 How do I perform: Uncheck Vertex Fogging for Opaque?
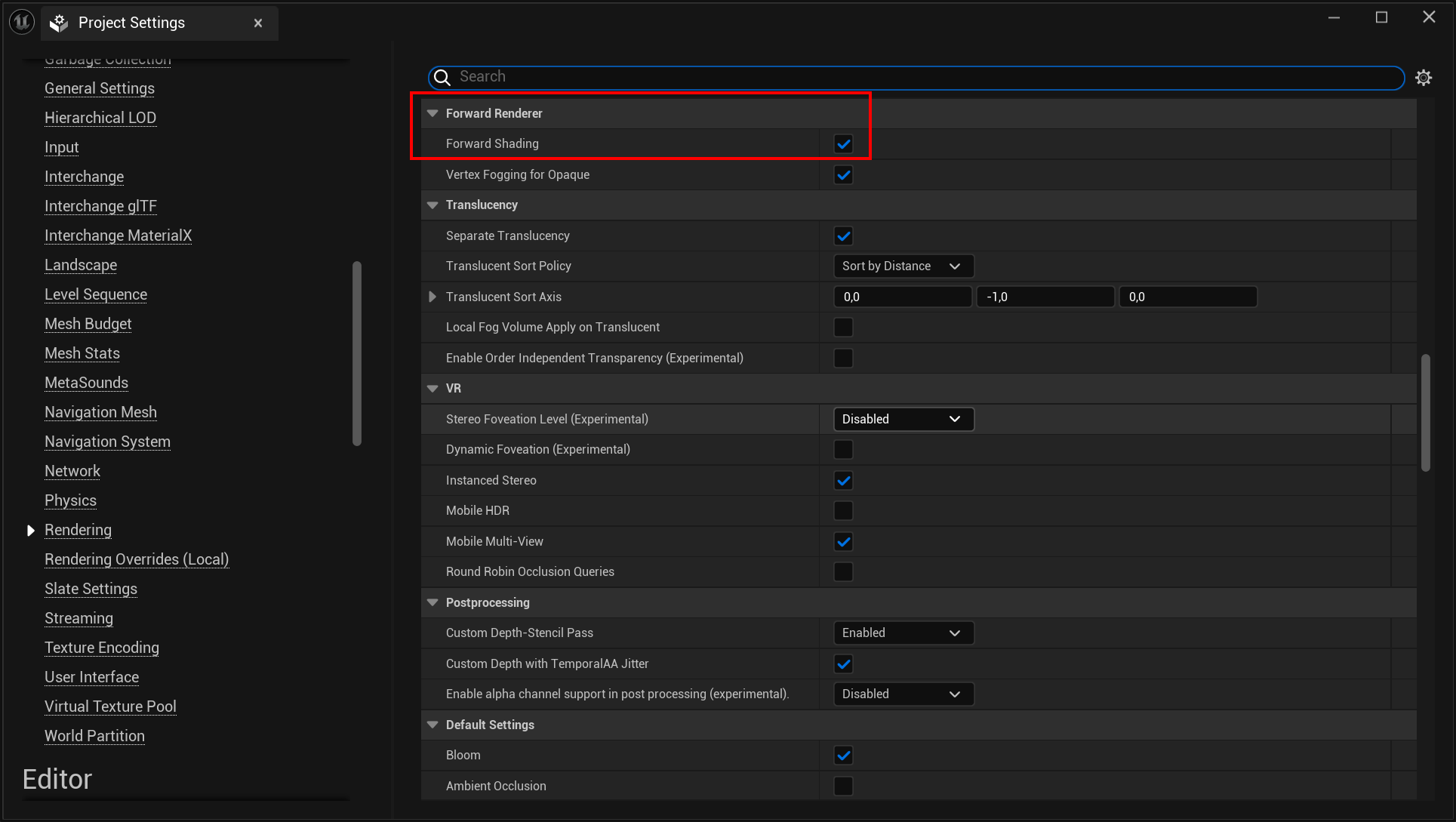click(x=843, y=174)
